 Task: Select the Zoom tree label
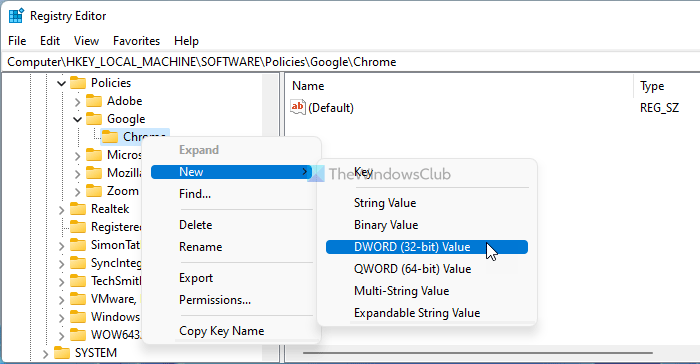(x=123, y=191)
